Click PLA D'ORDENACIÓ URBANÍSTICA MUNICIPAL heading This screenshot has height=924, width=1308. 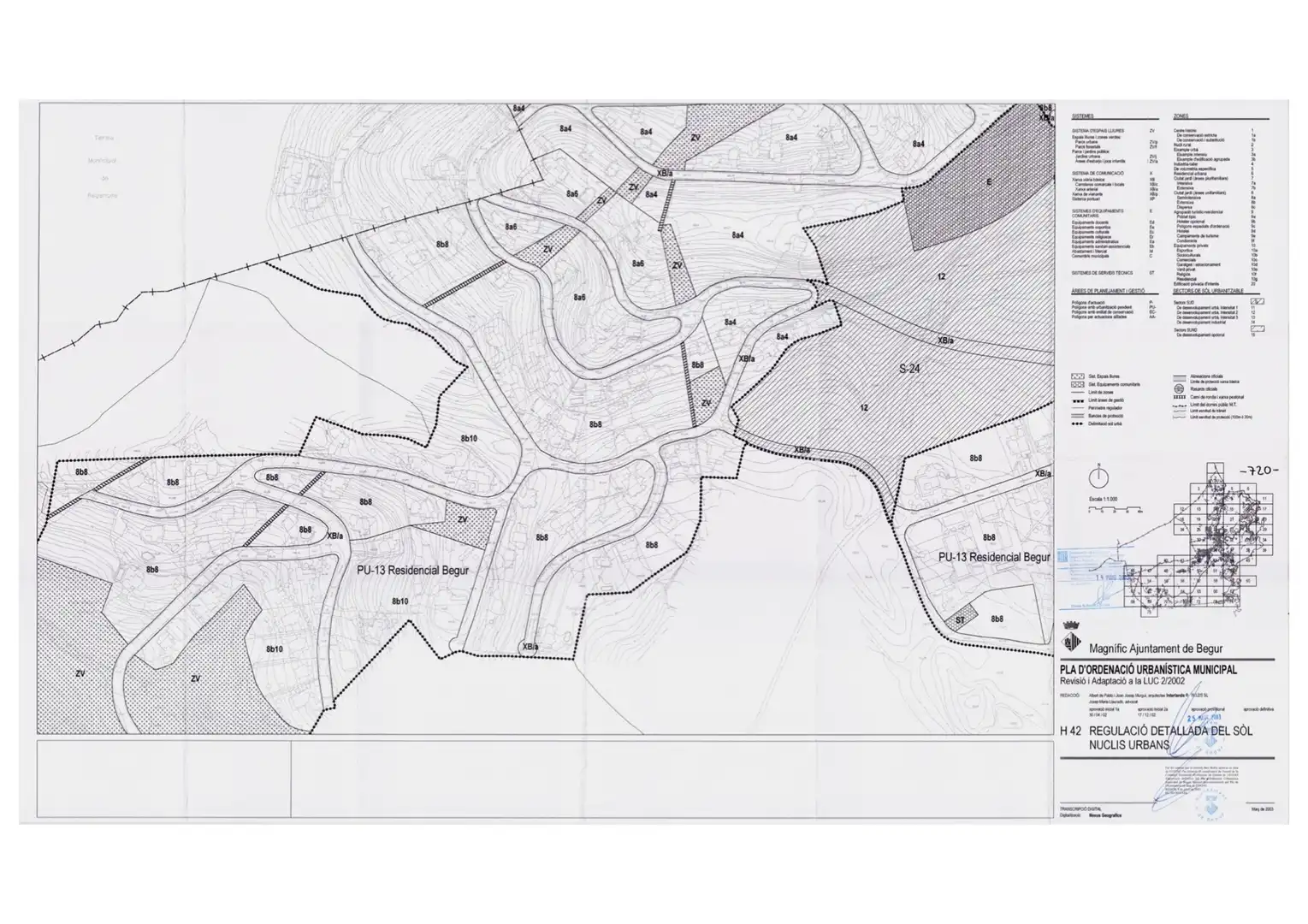[x=1148, y=670]
